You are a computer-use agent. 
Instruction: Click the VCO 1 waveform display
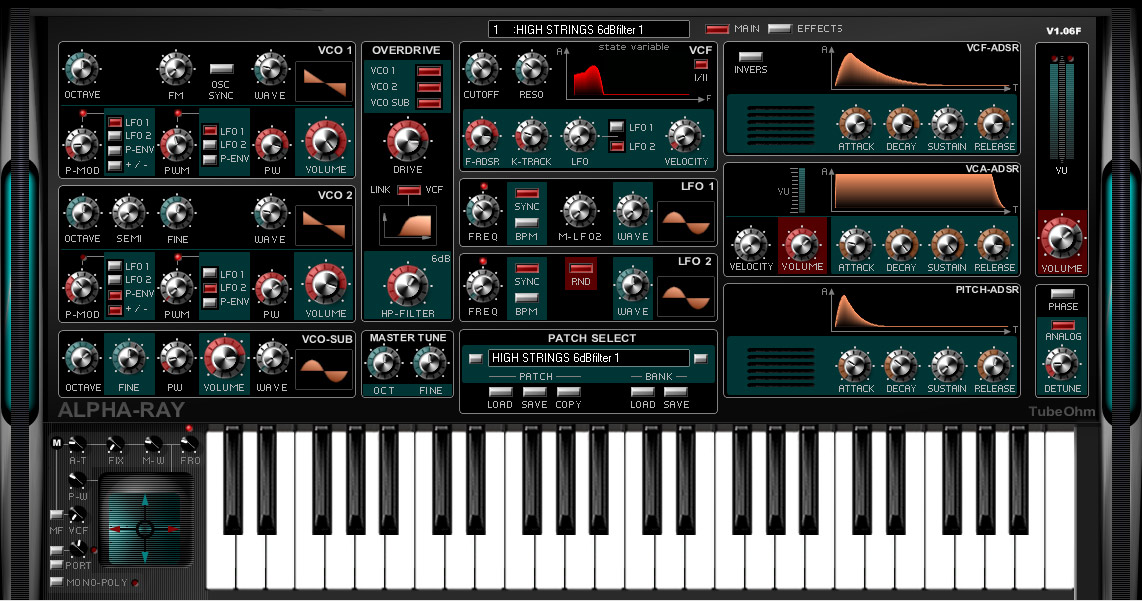(x=324, y=83)
